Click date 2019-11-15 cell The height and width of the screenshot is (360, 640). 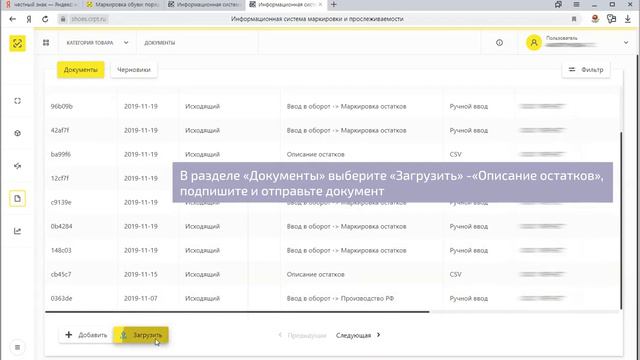click(x=141, y=274)
